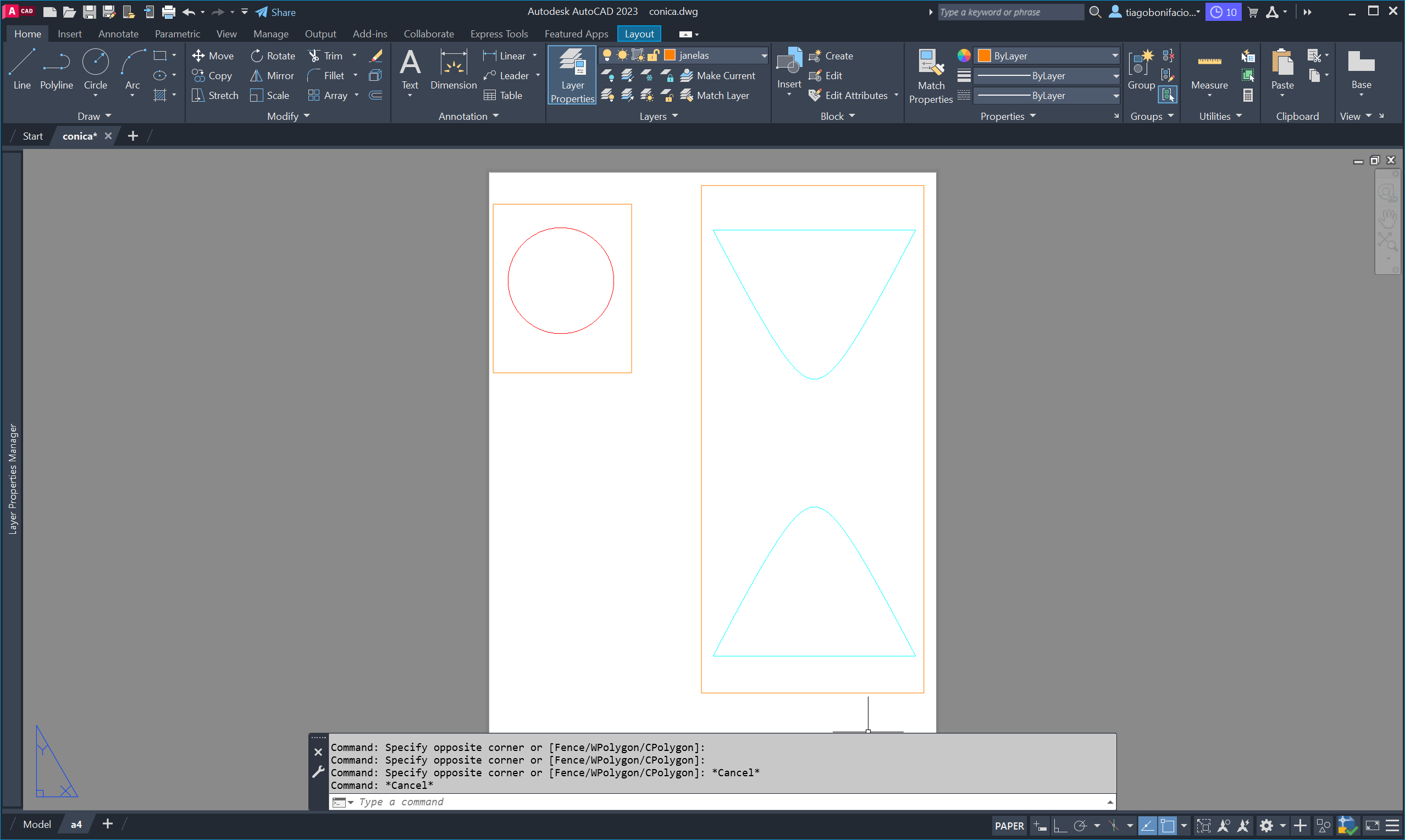Click Share in the title bar
Viewport: 1405px width, 840px height.
point(275,12)
